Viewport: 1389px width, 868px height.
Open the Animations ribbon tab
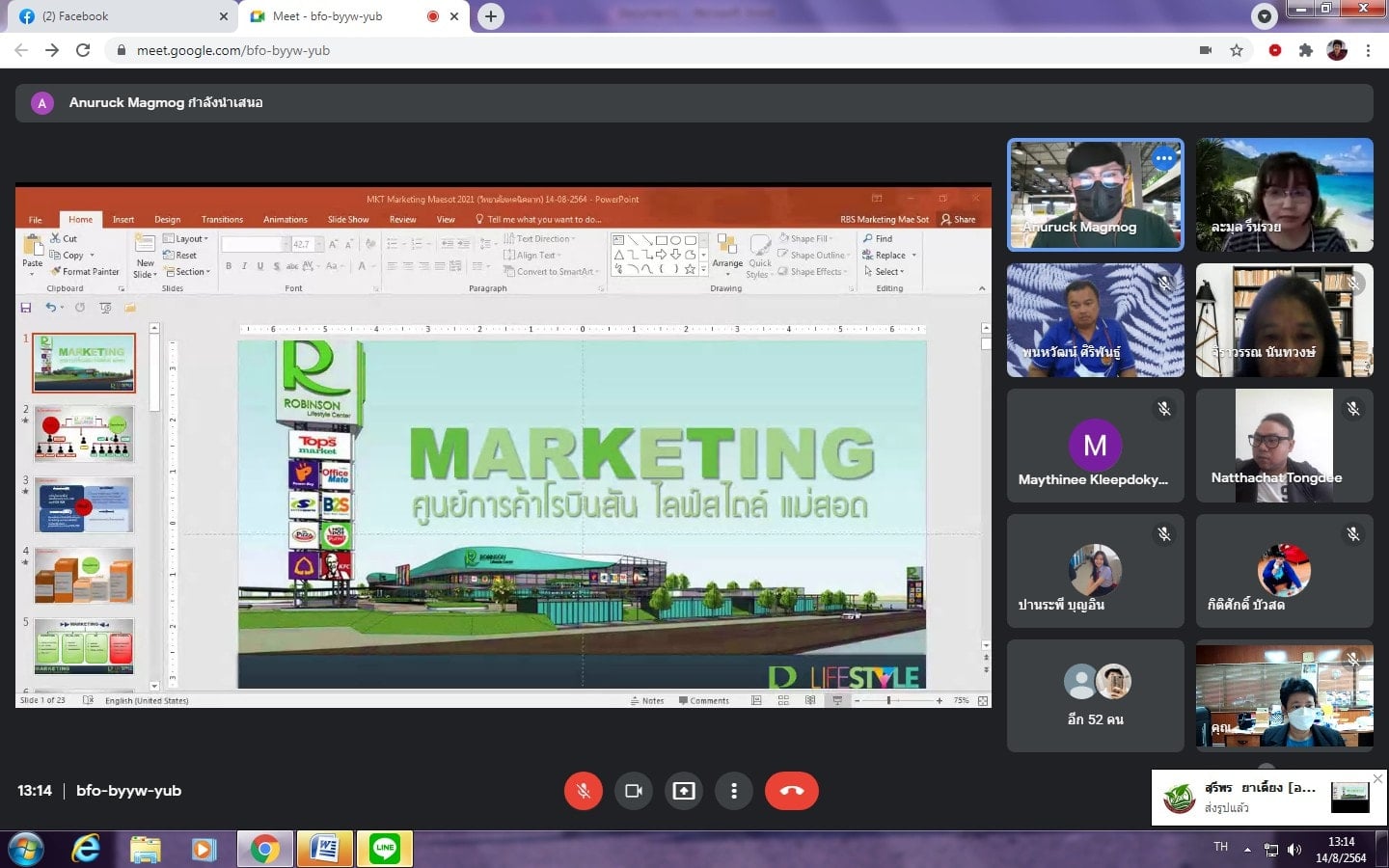point(286,220)
